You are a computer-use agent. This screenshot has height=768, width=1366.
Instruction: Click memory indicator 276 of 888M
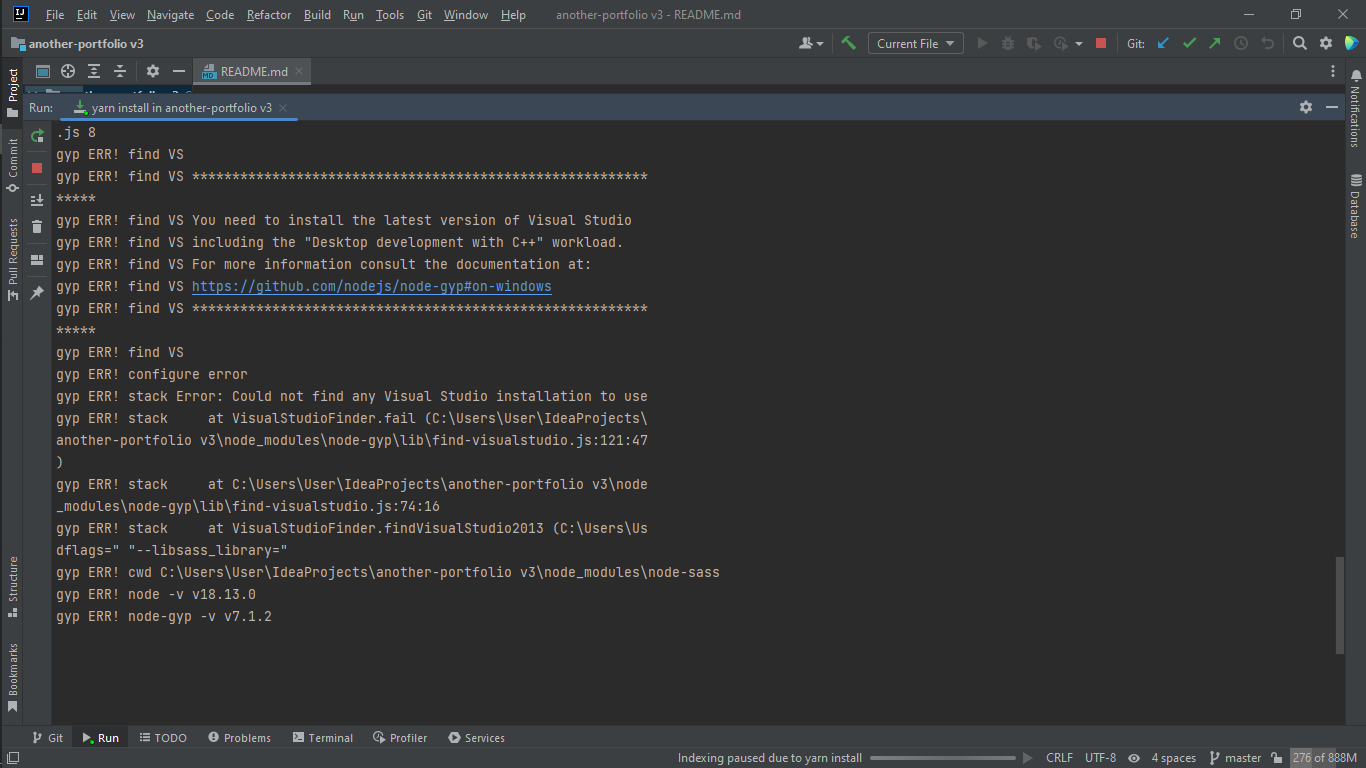(x=1324, y=758)
